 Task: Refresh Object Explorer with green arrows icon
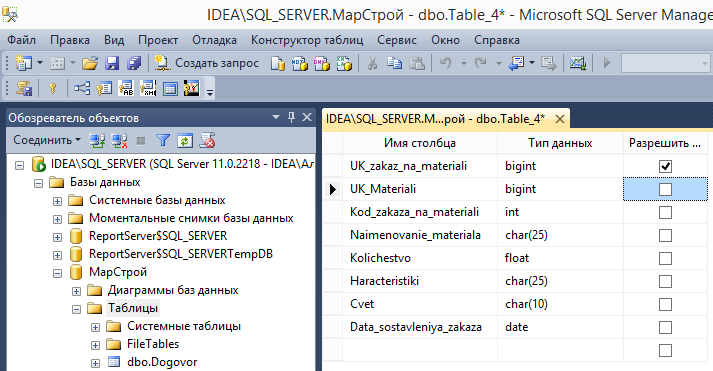(x=184, y=140)
